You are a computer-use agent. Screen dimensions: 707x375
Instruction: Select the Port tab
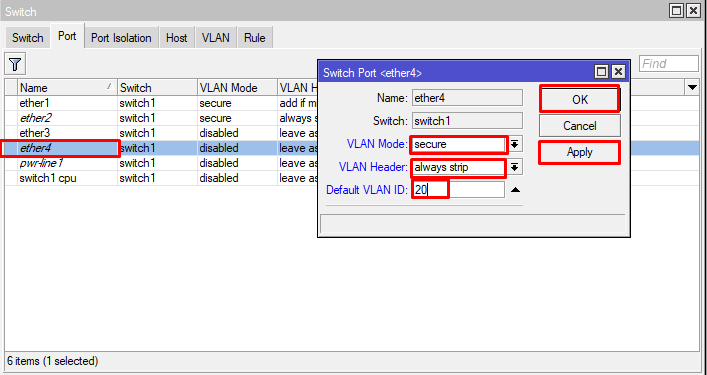[x=67, y=36]
